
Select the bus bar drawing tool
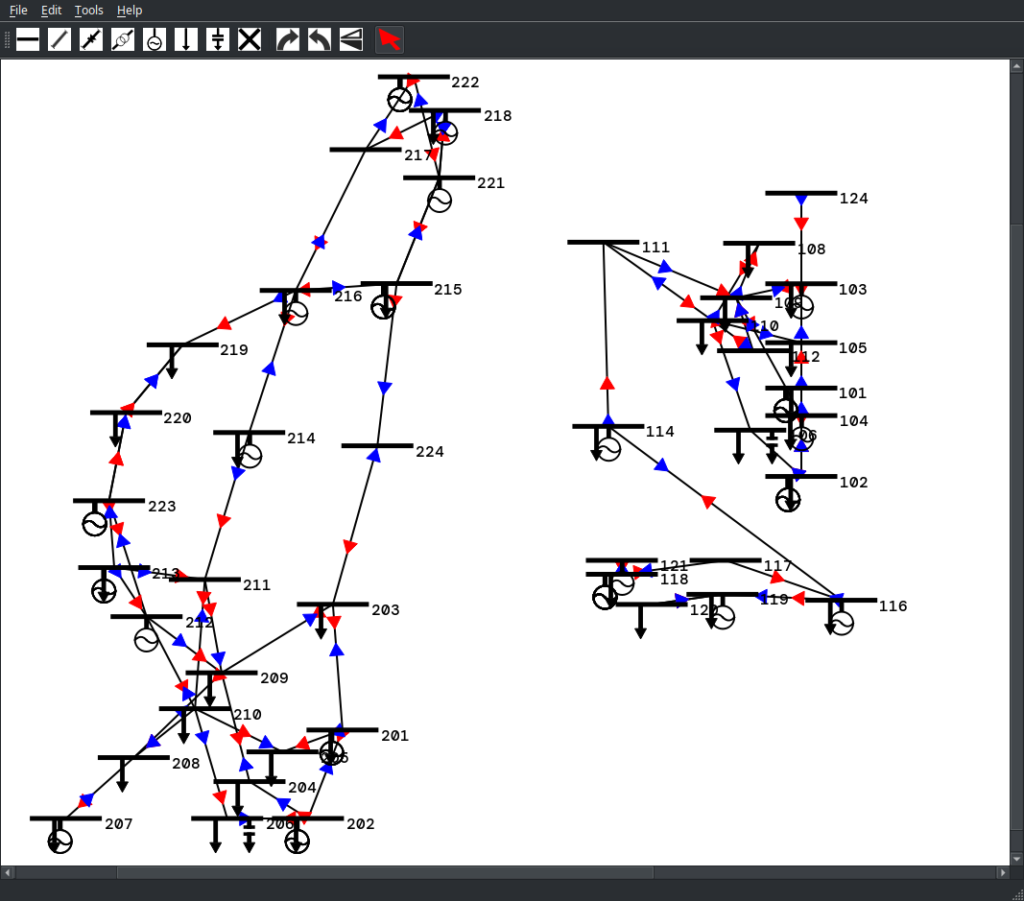pyautogui.click(x=27, y=40)
